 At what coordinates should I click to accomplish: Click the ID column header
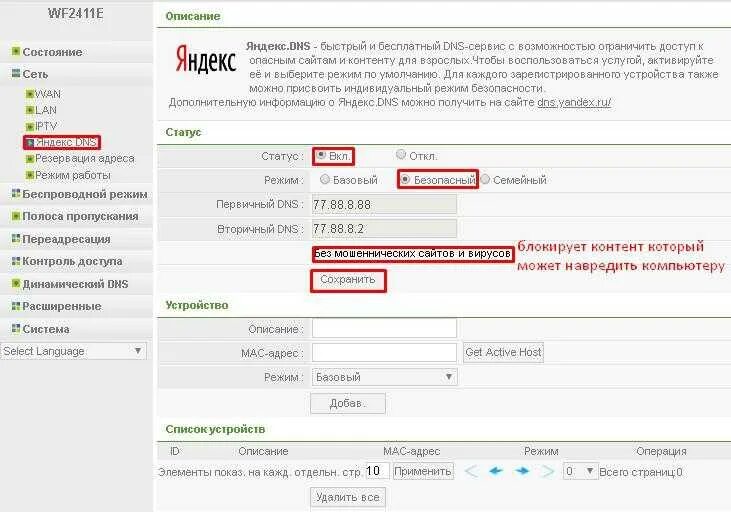click(x=175, y=451)
